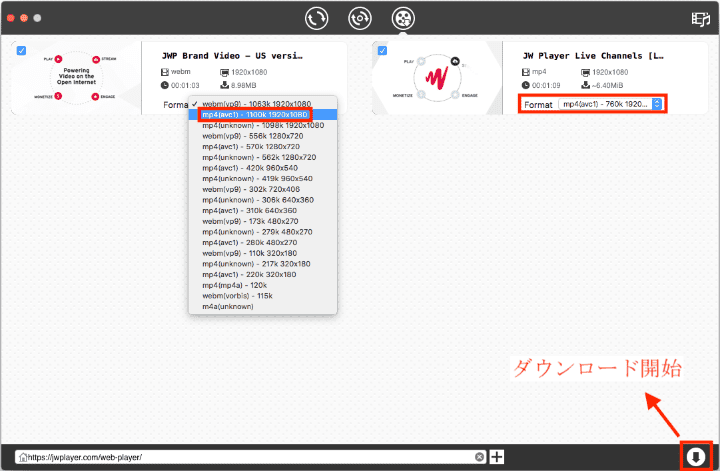
Task: Choose webm(vp9) - 1063k 1920x1080 option
Action: coord(263,104)
